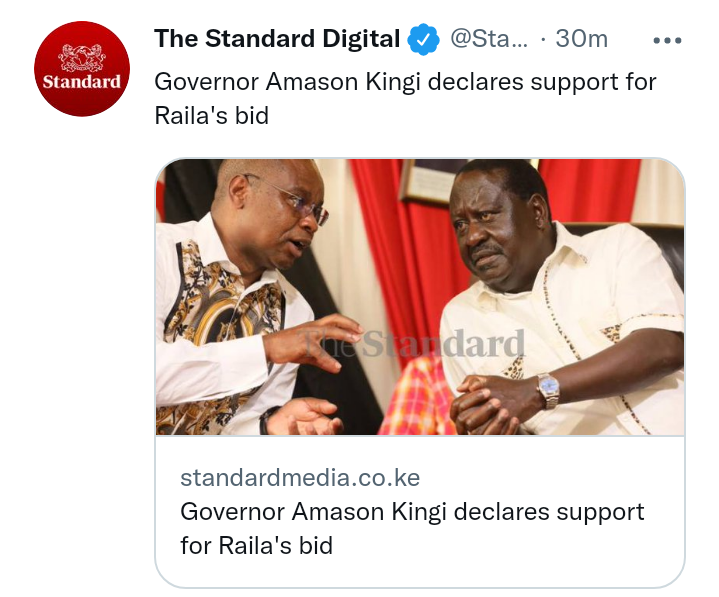Click the blank area below the card headline
719x597 pixels.
tap(420, 573)
